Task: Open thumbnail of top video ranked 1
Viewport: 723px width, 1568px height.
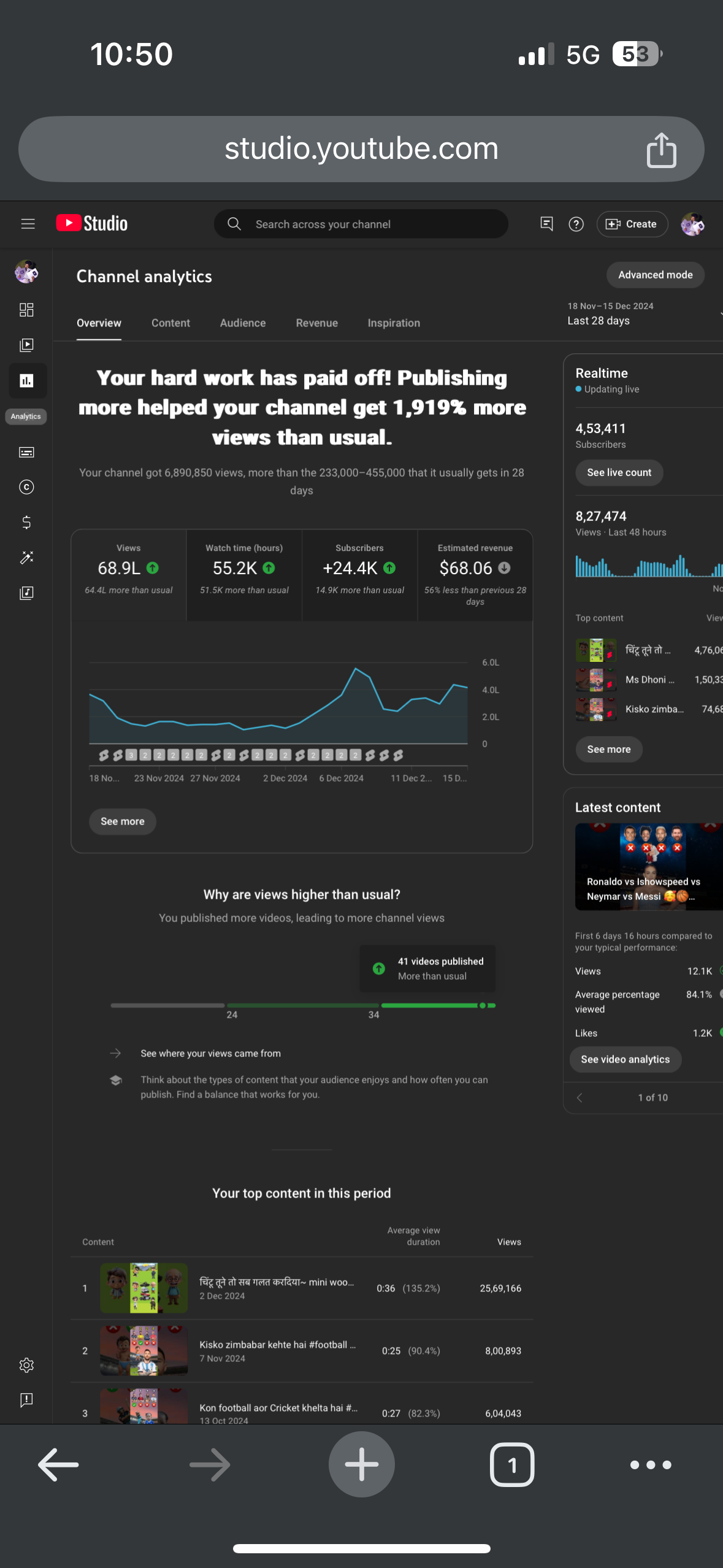Action: [144, 1288]
